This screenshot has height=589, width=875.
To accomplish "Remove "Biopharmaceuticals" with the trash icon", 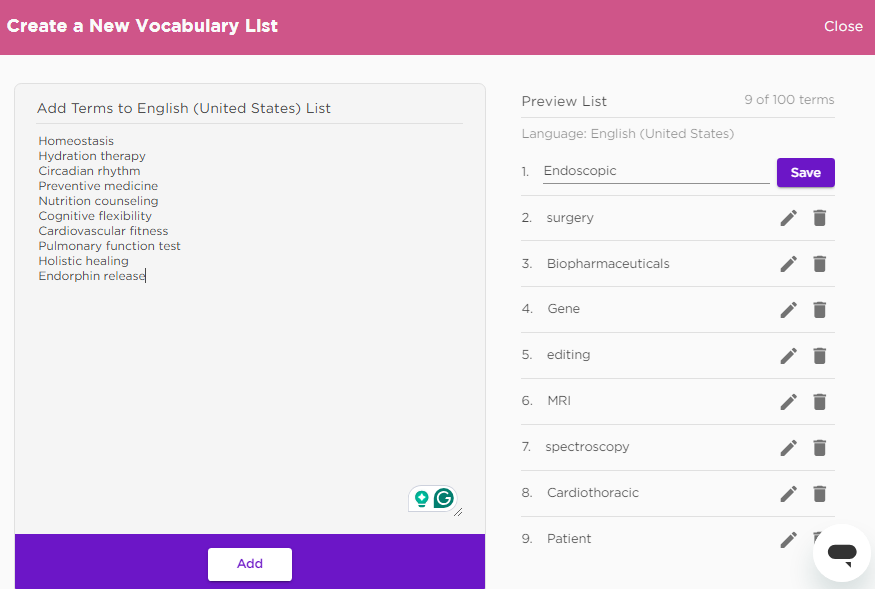I will tap(819, 264).
